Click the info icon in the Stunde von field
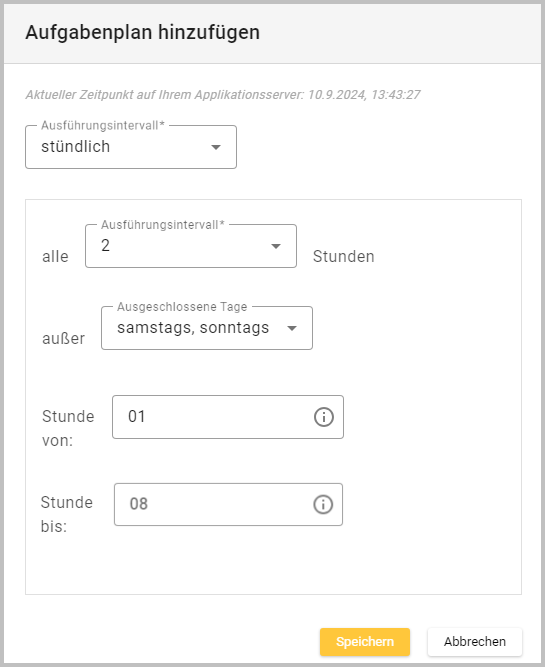The height and width of the screenshot is (667, 545). (x=324, y=417)
